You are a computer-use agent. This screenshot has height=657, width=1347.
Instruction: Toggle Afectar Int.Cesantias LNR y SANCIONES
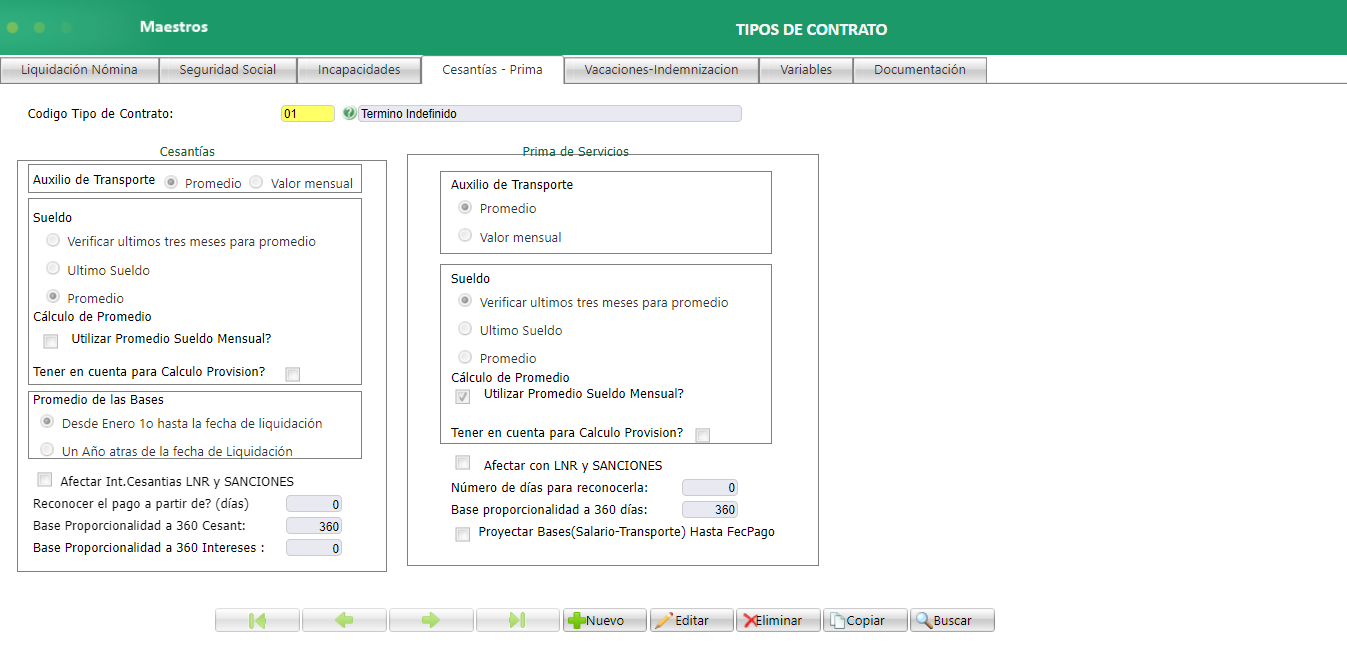point(45,480)
